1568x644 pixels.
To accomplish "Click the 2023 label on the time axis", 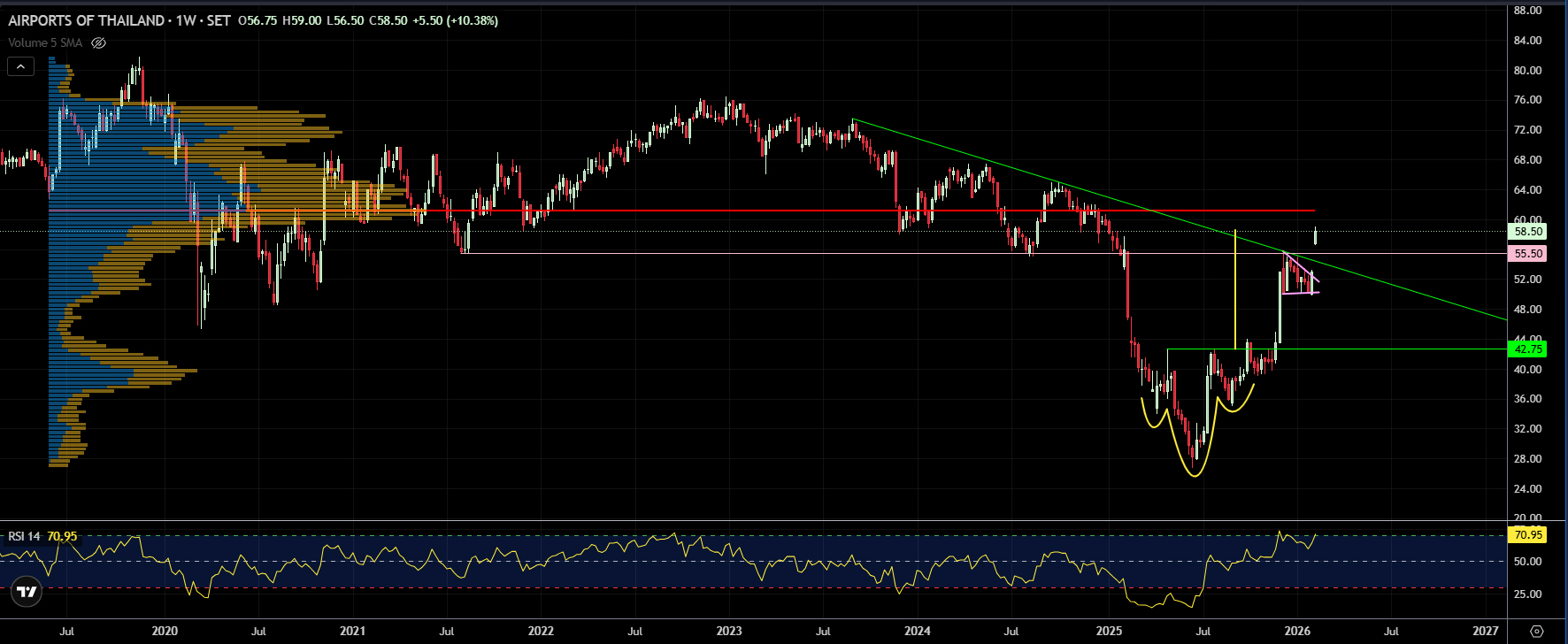I will click(729, 631).
